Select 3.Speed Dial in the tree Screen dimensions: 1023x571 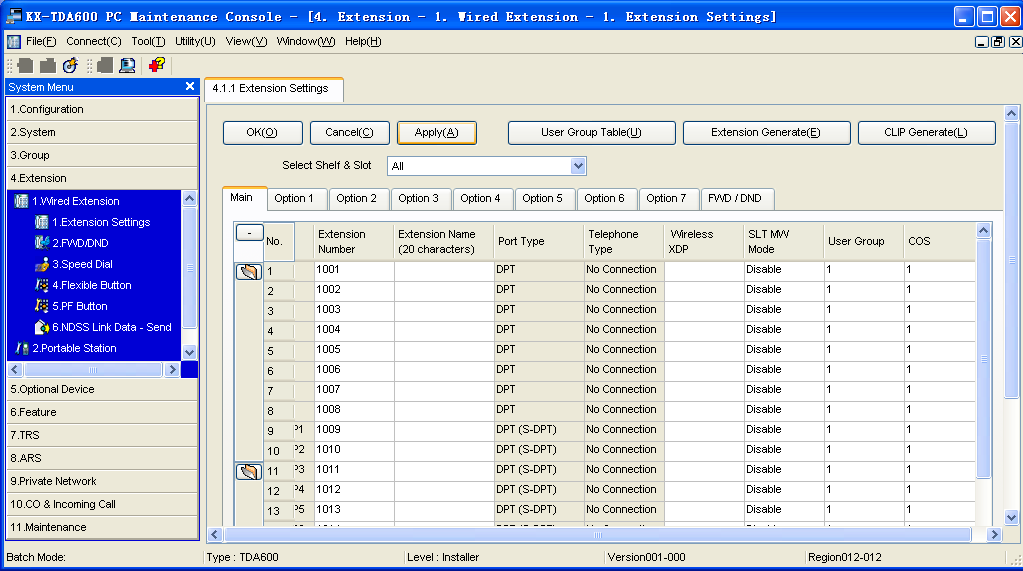(82, 264)
